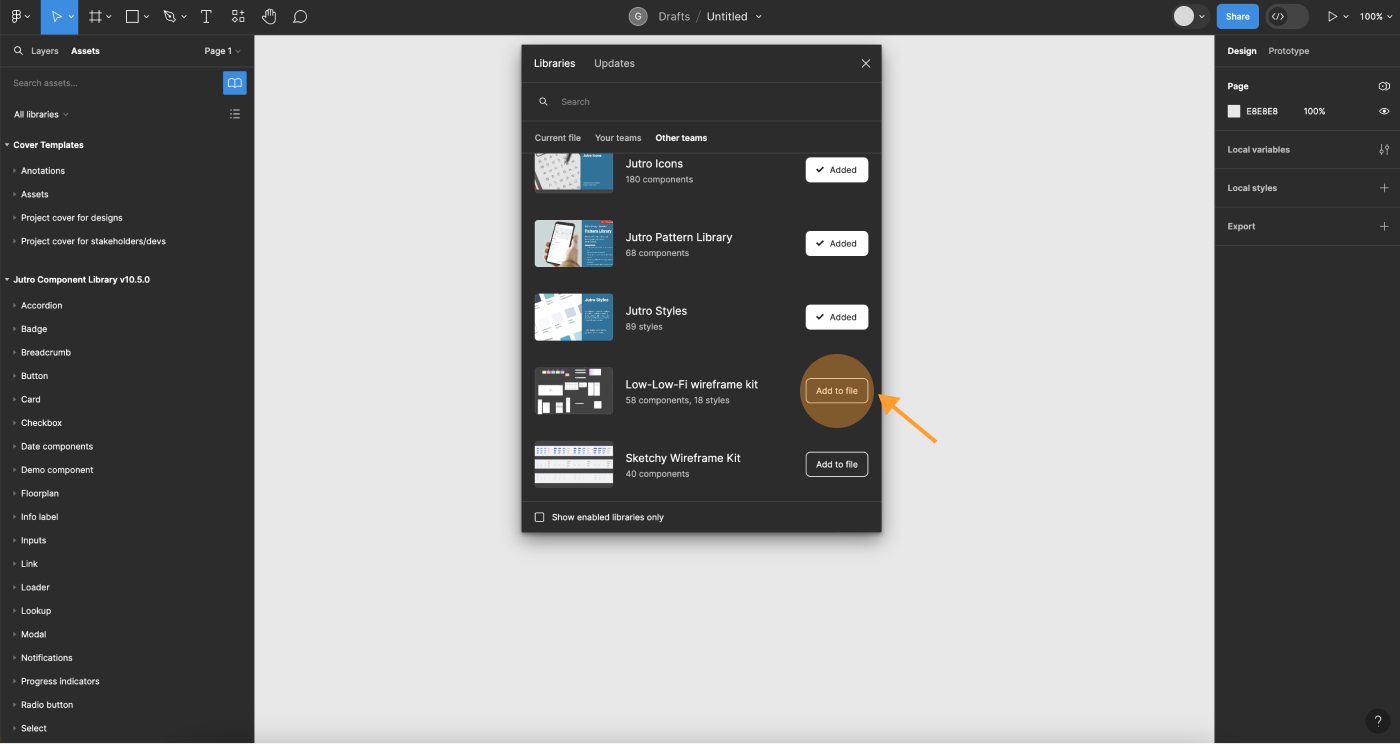Open the All libraries filter dropdown
The width and height of the screenshot is (1400, 744).
pos(41,114)
